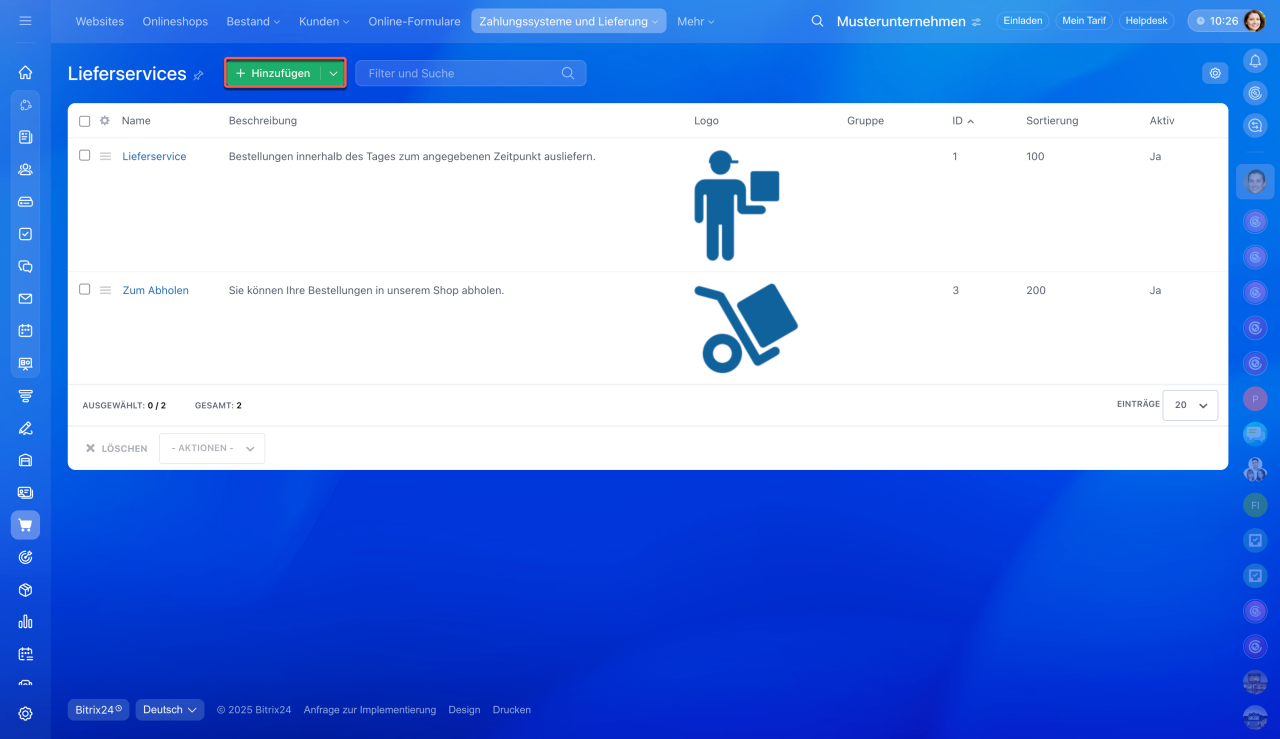Click the Aktiv column header
The height and width of the screenshot is (739, 1280).
coord(1162,121)
